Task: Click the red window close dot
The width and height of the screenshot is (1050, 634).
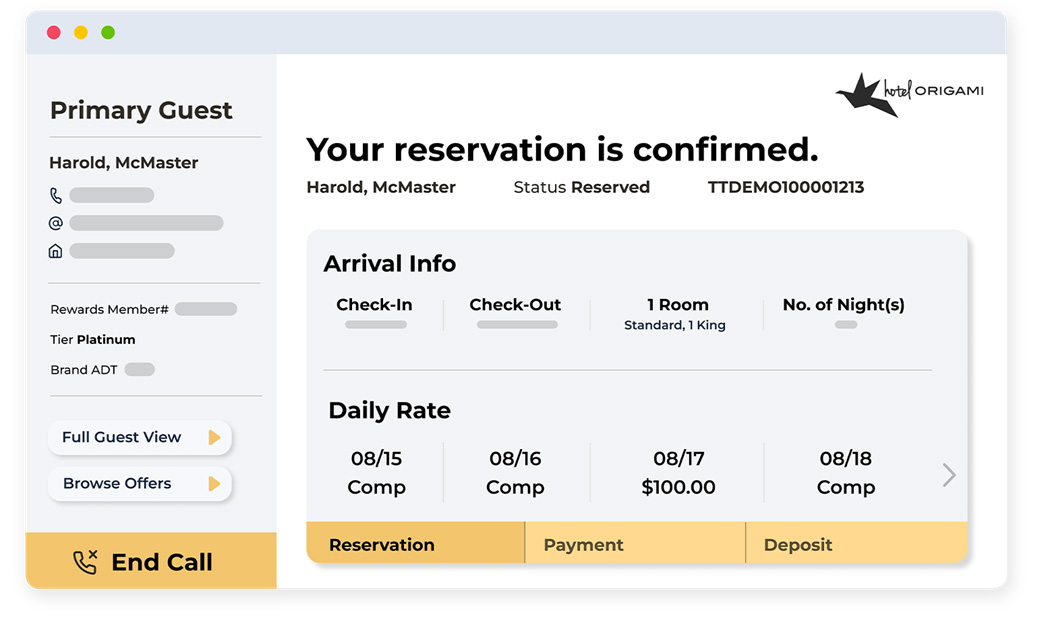Action: [x=54, y=33]
